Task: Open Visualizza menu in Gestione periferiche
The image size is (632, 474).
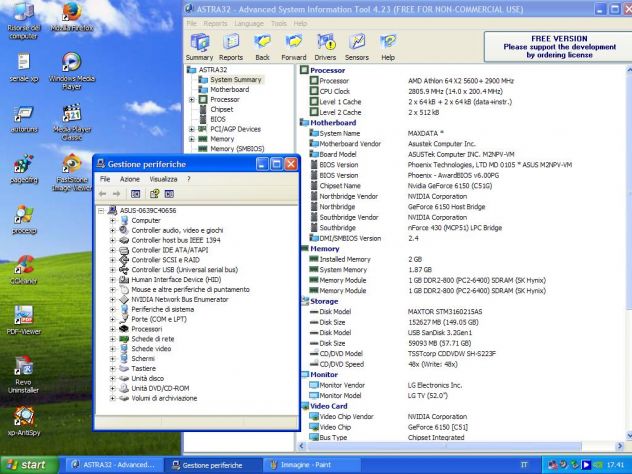Action: (163, 179)
